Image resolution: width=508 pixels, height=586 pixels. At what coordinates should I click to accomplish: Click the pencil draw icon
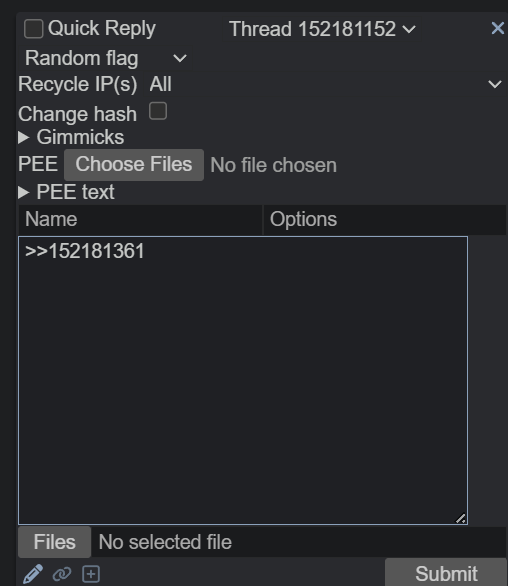[x=33, y=574]
